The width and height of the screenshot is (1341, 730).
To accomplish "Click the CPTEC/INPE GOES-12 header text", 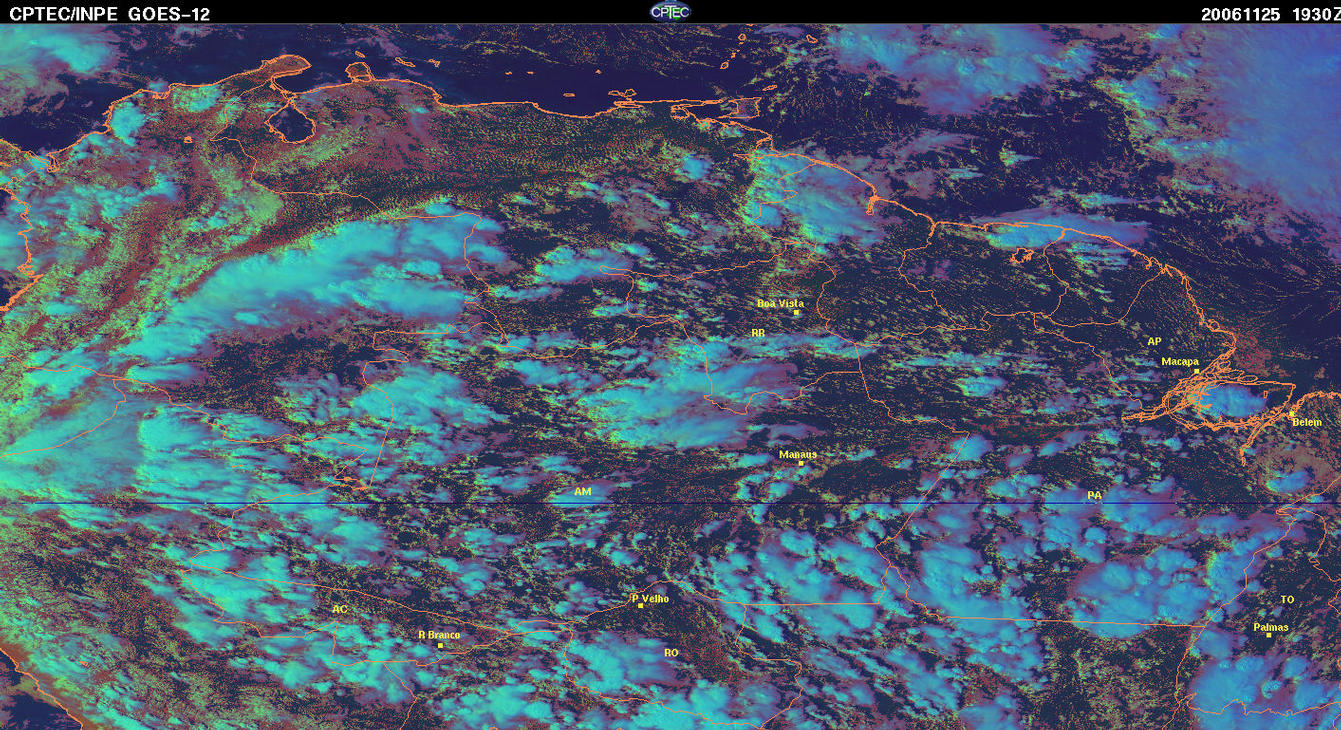I will [109, 13].
